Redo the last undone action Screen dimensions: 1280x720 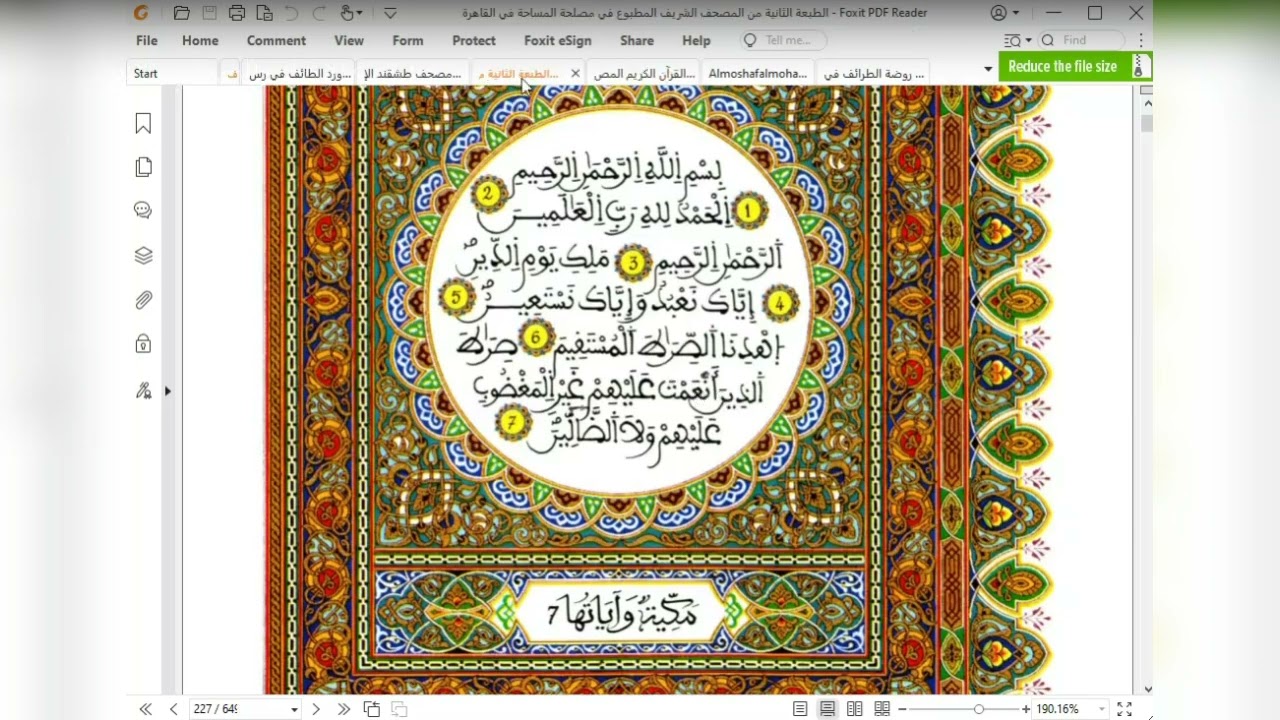pos(319,13)
